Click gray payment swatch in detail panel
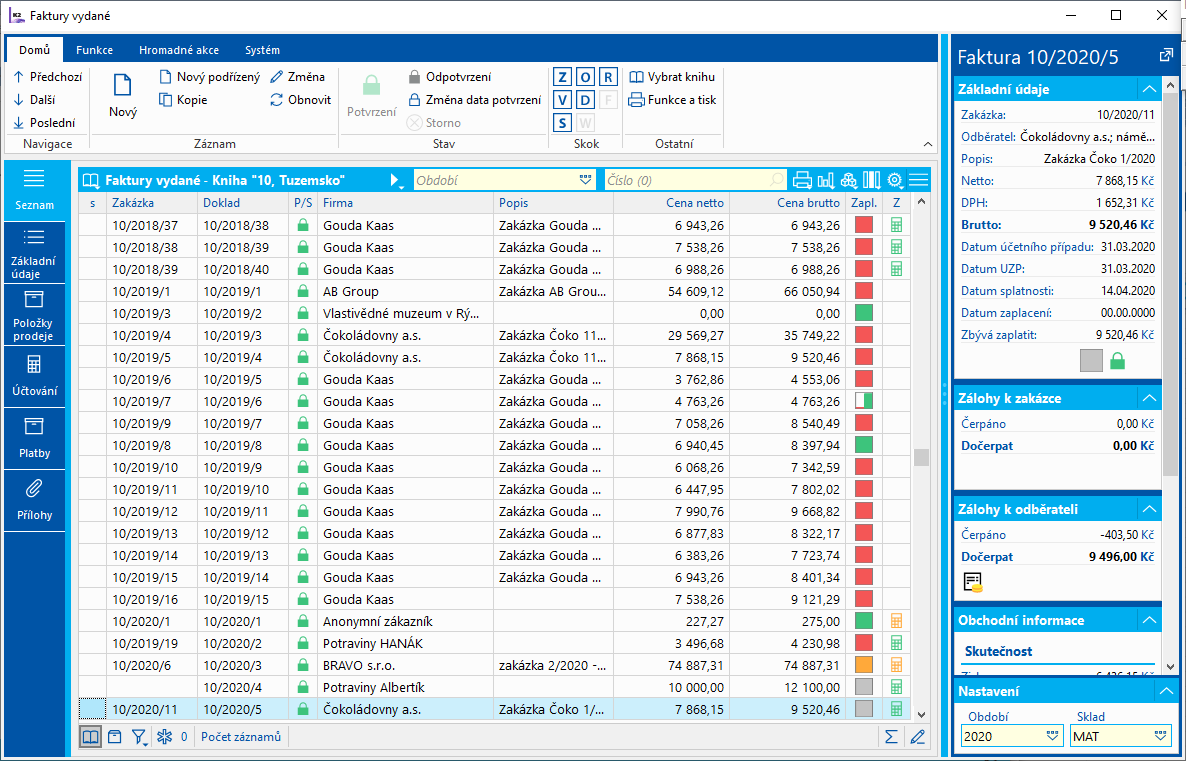This screenshot has height=761, width=1186. (1091, 361)
